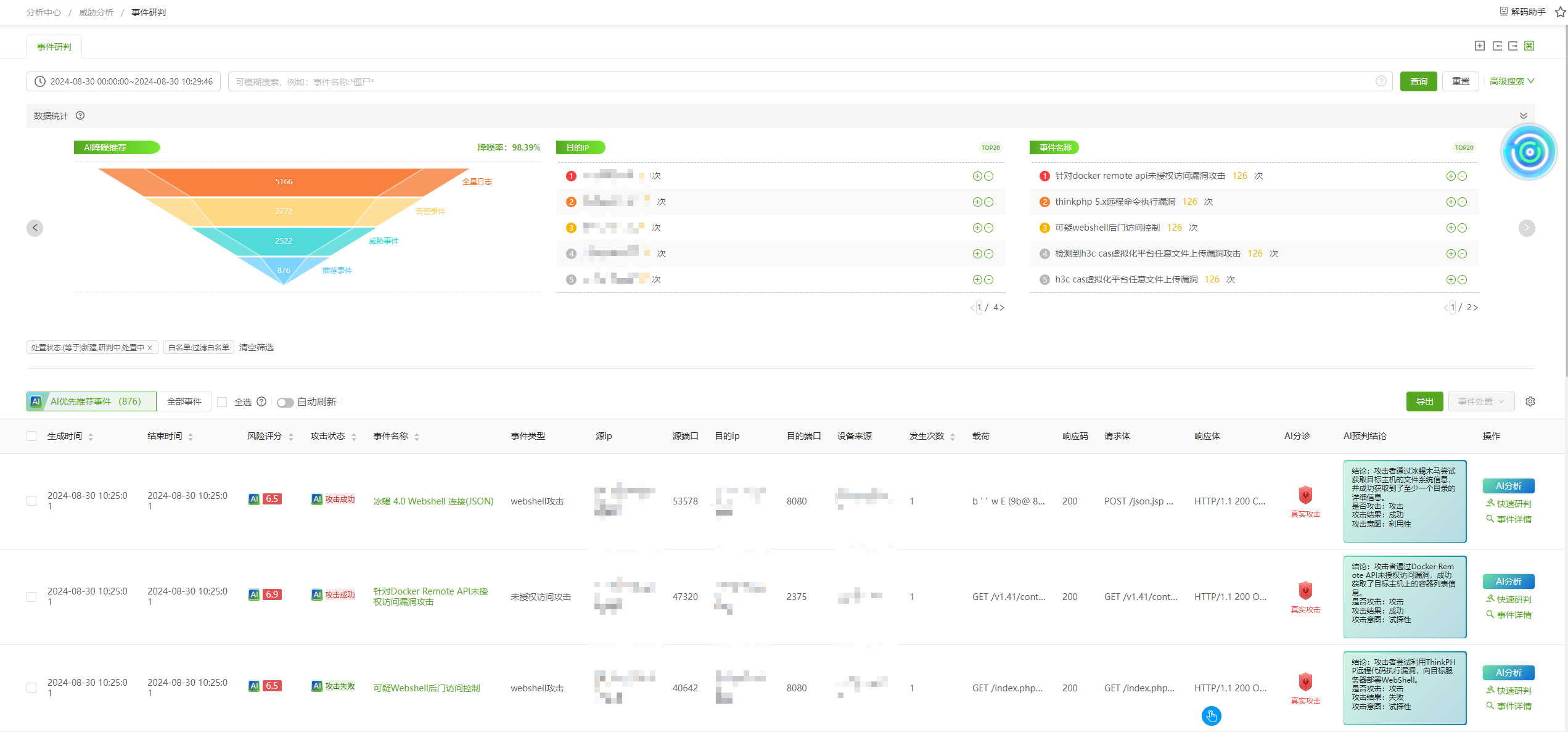Check the 全选 checkbox
The image size is (1568, 732).
click(x=223, y=401)
